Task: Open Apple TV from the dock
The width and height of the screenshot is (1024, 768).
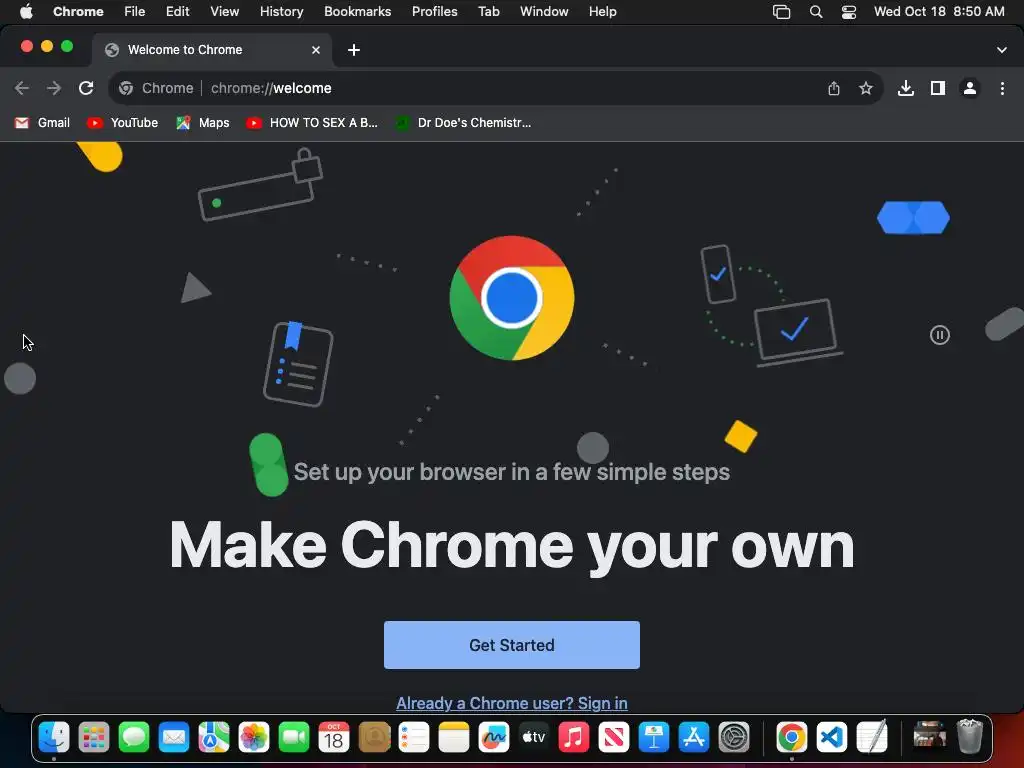Action: click(534, 738)
